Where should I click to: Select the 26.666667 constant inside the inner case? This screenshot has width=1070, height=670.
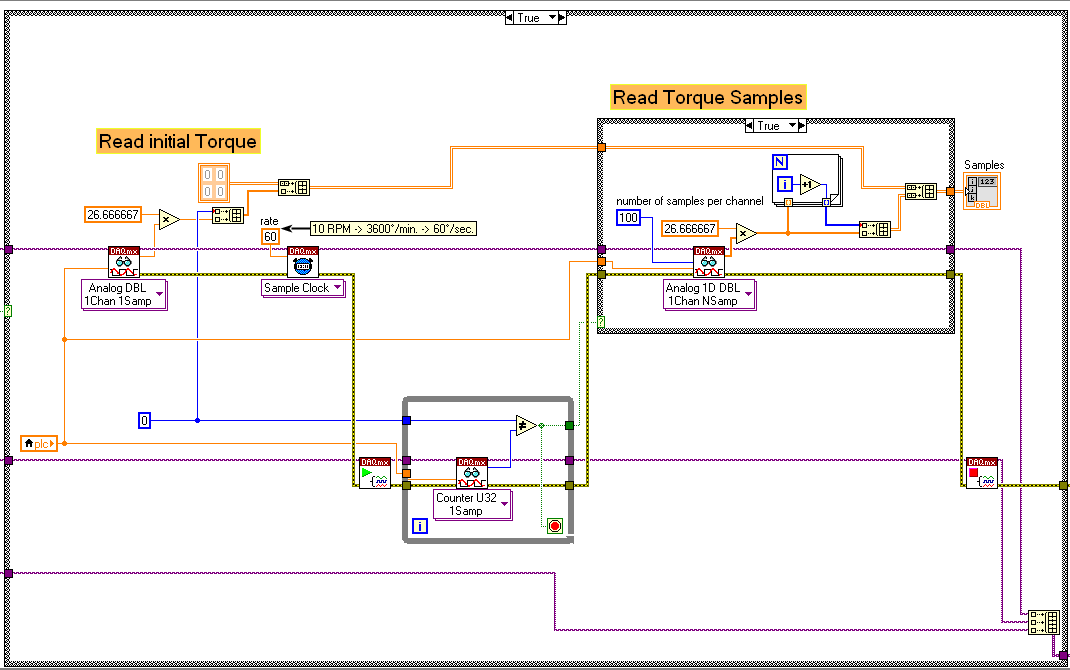(x=690, y=229)
